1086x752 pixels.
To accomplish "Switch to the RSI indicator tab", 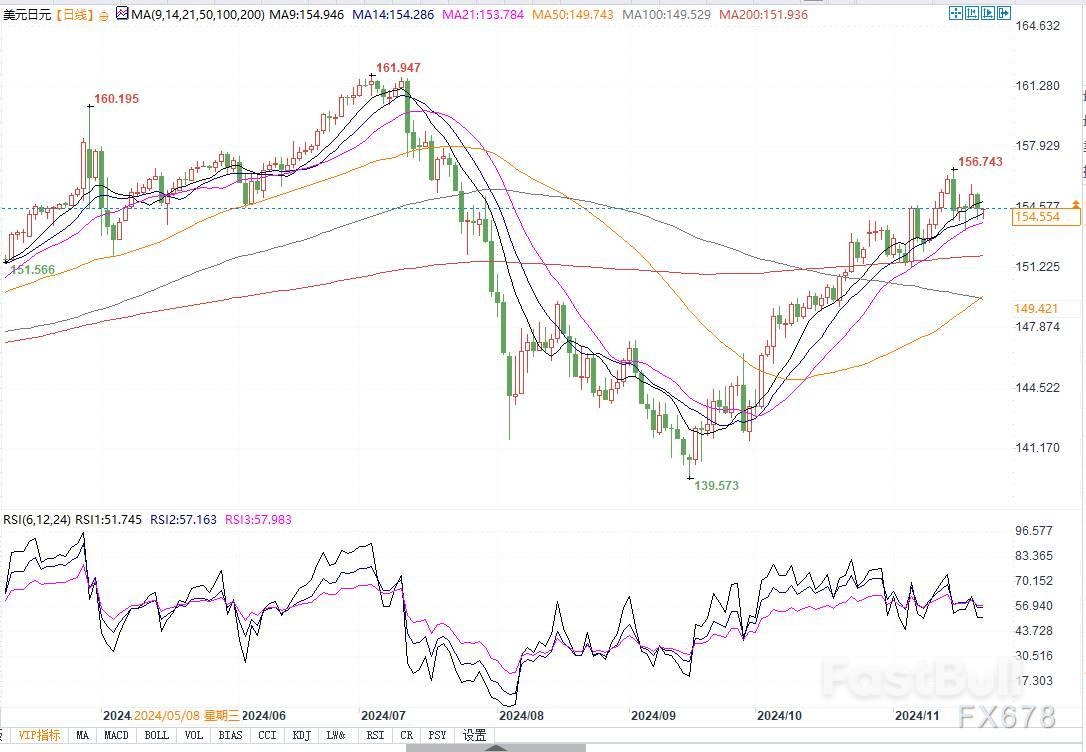I will [x=375, y=735].
